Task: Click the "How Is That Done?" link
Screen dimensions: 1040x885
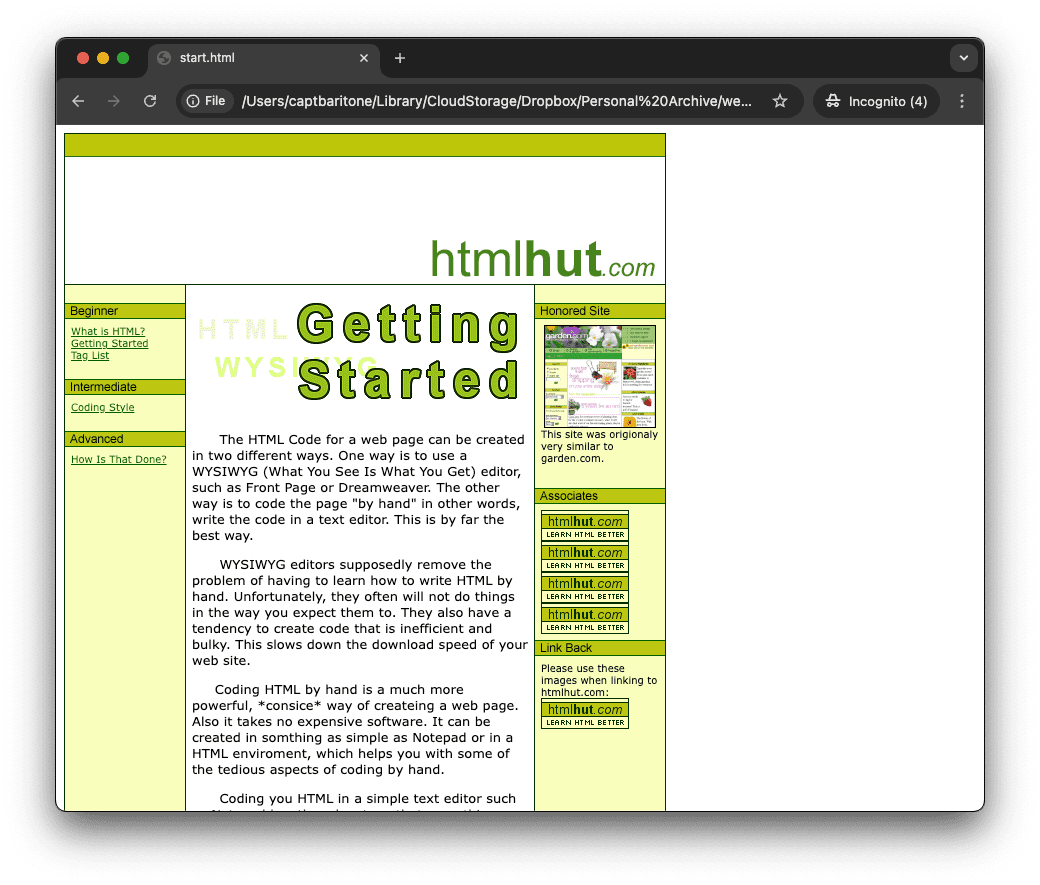Action: pyautogui.click(x=118, y=459)
